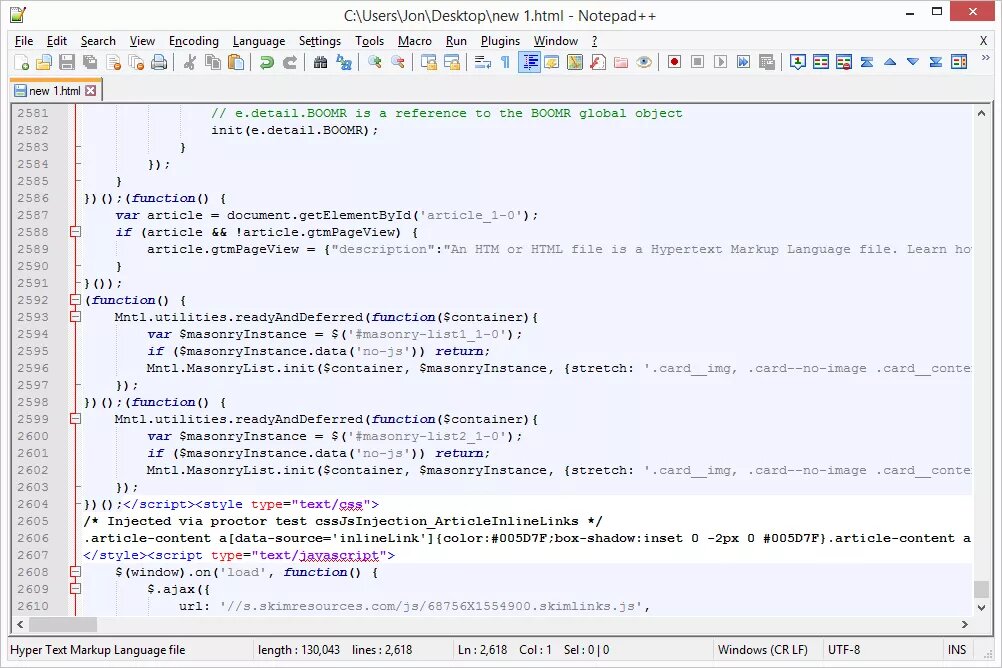The image size is (1002, 668).
Task: Click the Zoom In magnifier icon
Action: coord(374,62)
